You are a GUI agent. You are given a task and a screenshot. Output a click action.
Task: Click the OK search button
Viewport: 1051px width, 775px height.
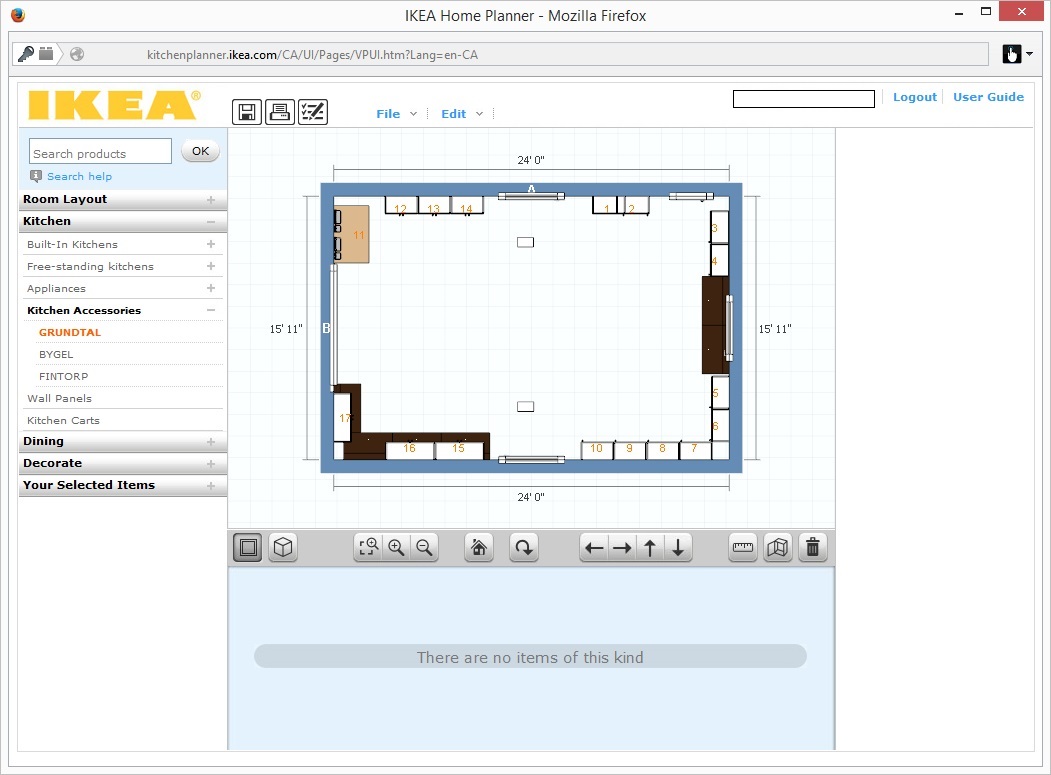click(x=200, y=152)
